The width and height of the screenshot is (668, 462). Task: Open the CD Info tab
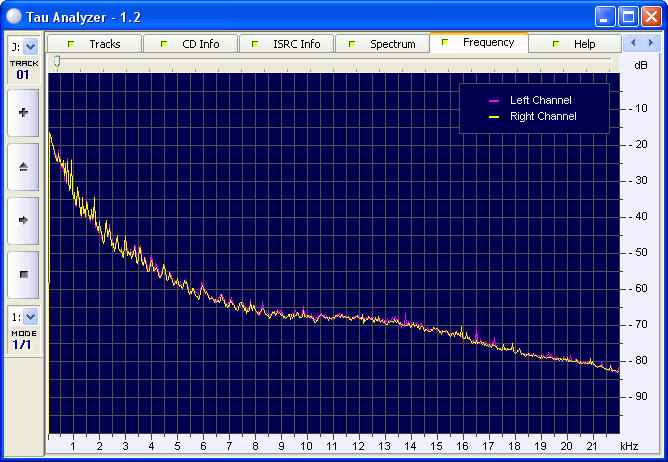pos(190,44)
